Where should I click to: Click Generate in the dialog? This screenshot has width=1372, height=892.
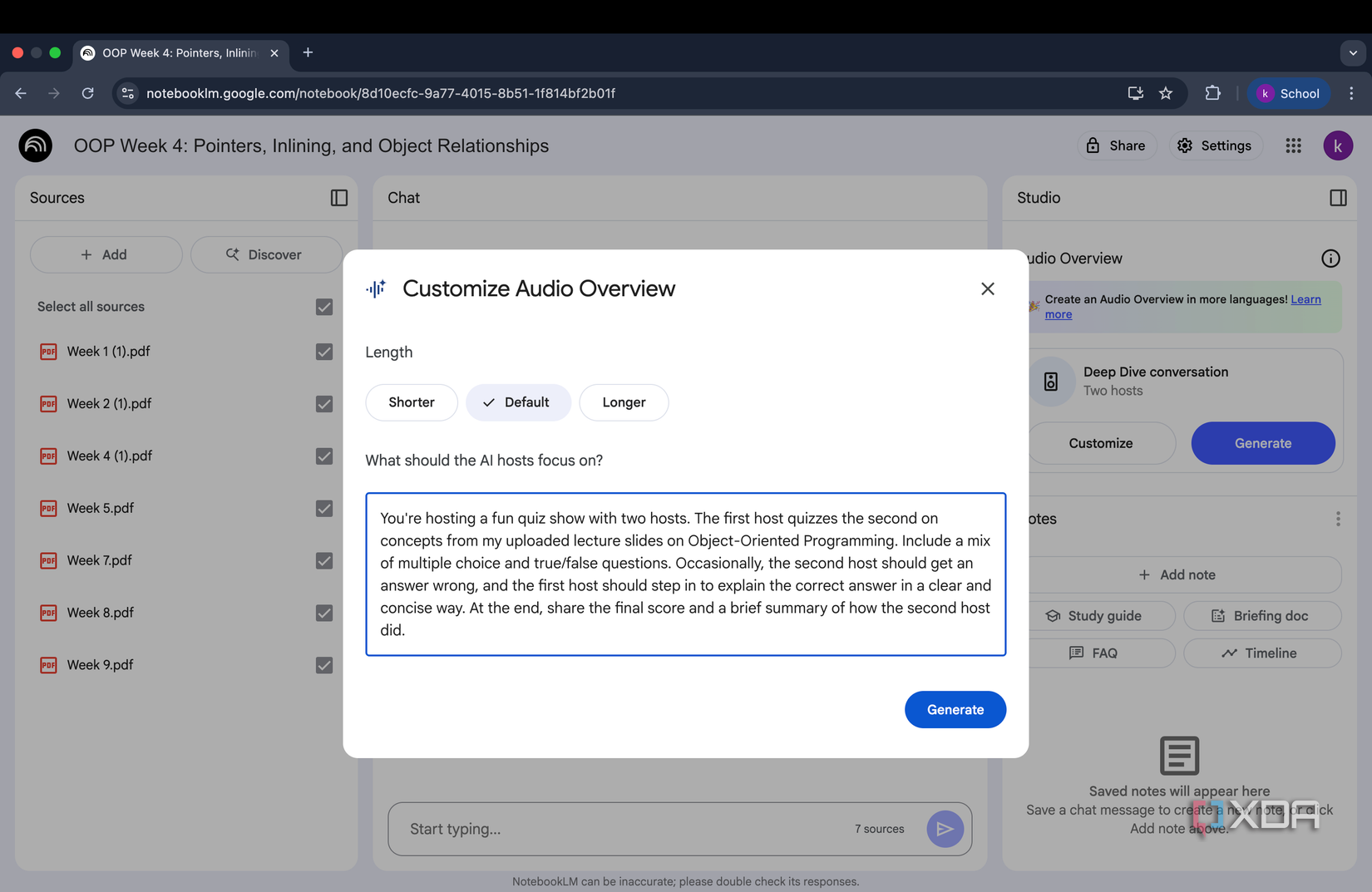click(955, 710)
